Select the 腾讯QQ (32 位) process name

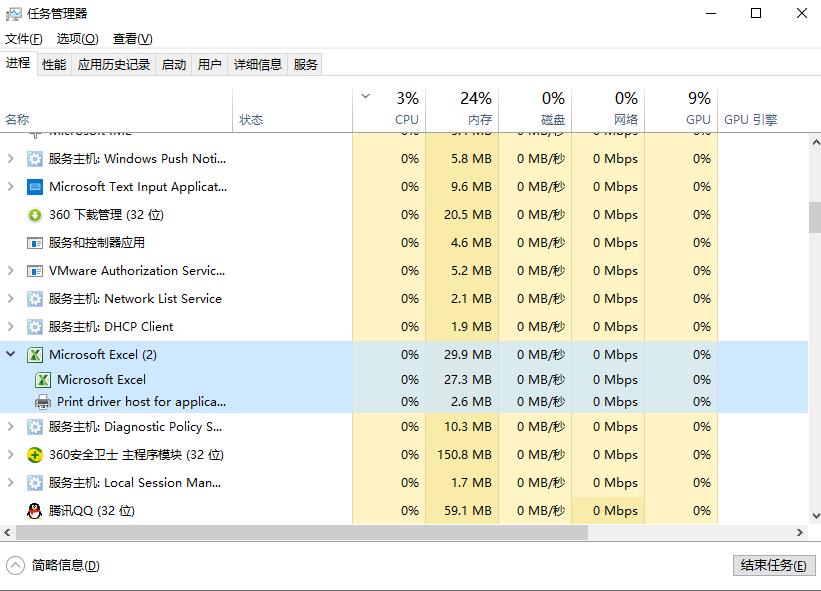(92, 511)
